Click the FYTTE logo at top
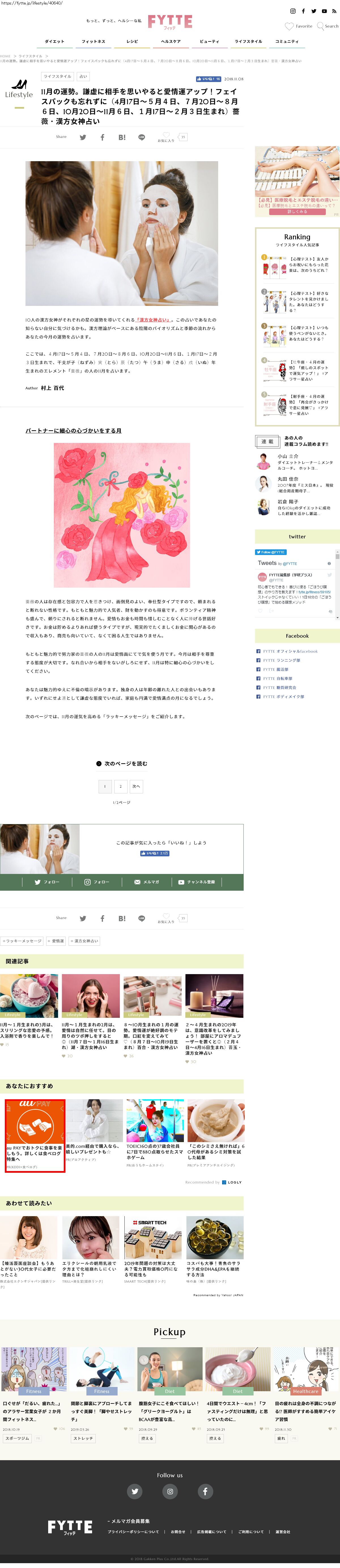Screen dimensions: 340x1568 pyautogui.click(x=170, y=22)
